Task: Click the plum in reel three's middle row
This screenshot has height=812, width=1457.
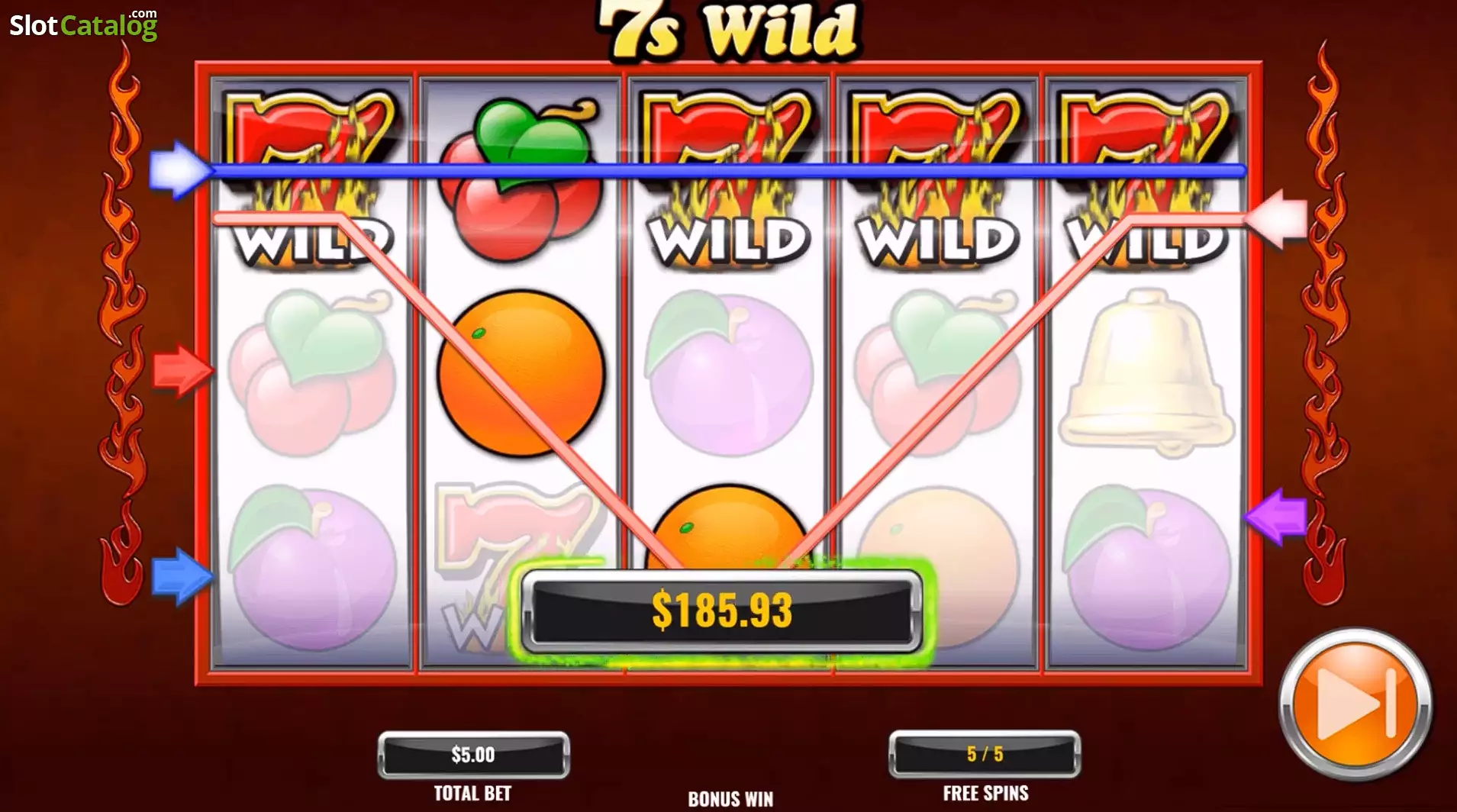Action: [x=728, y=374]
